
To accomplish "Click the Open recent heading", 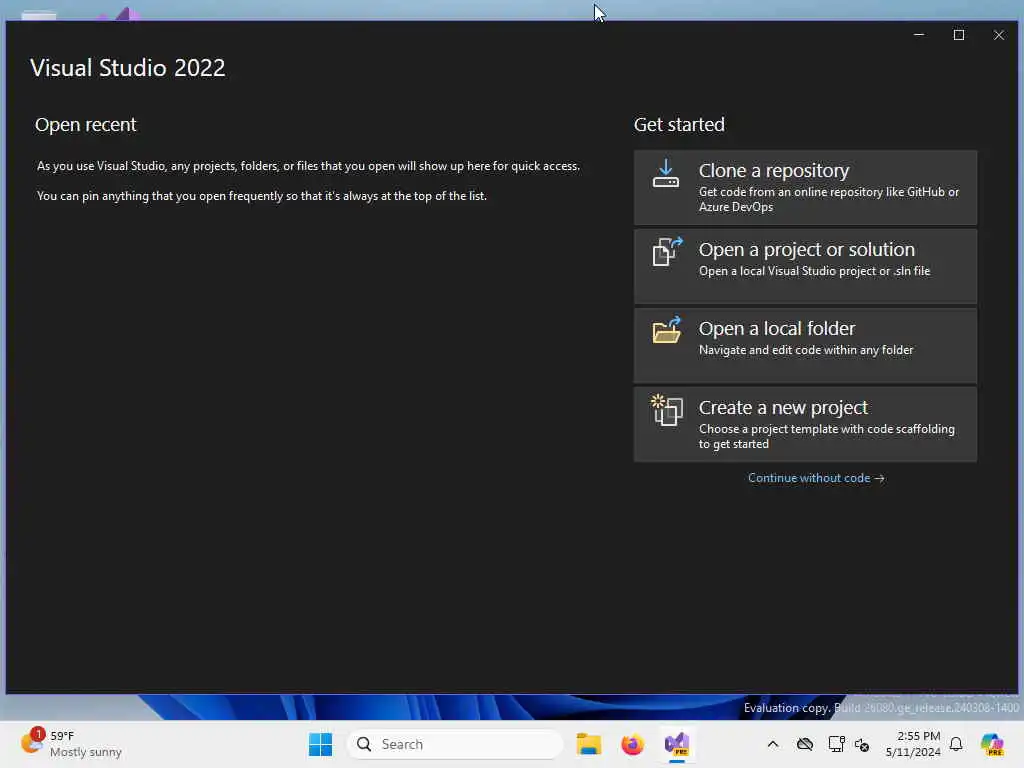I will coord(86,124).
